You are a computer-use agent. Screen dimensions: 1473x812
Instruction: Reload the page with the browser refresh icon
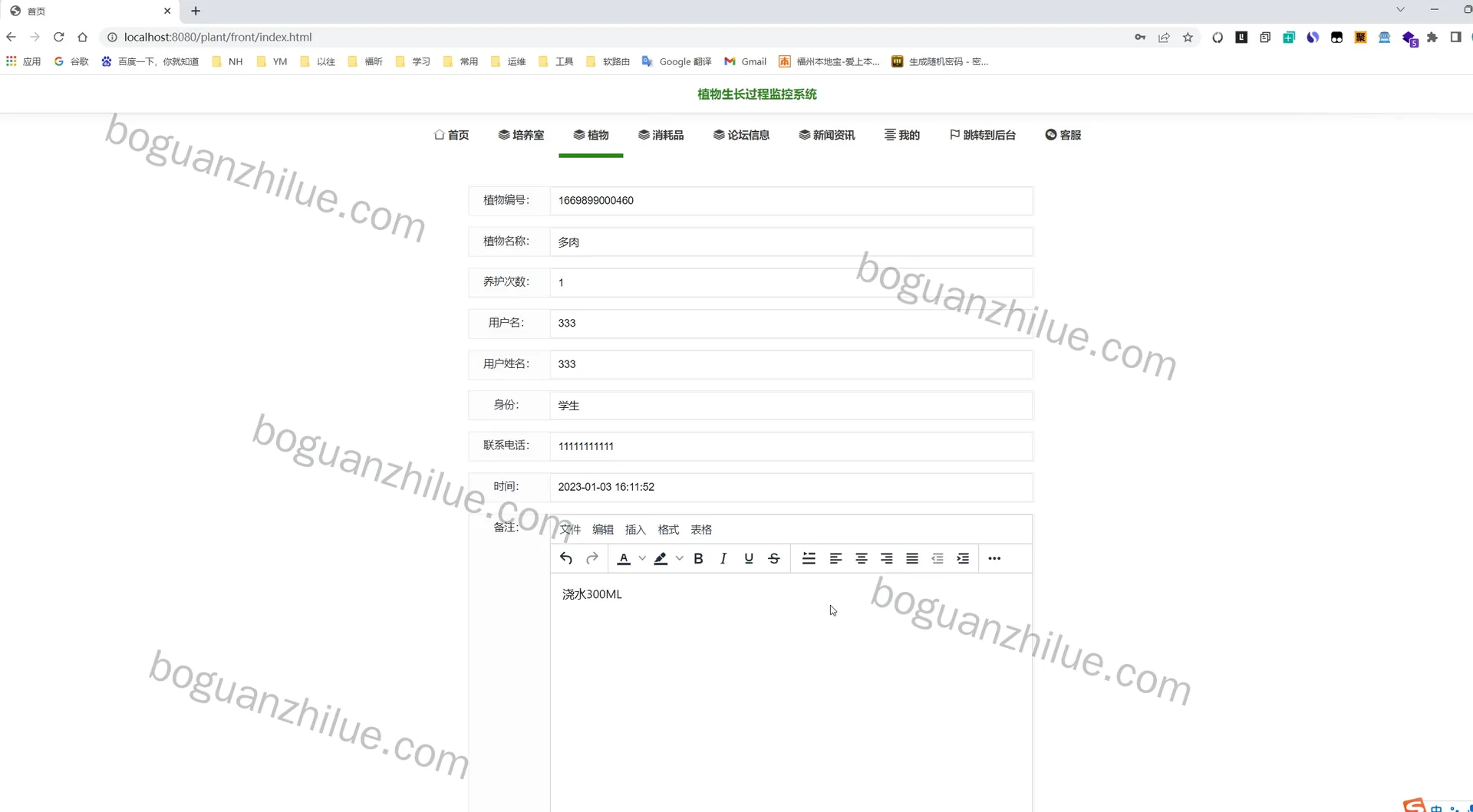59,37
